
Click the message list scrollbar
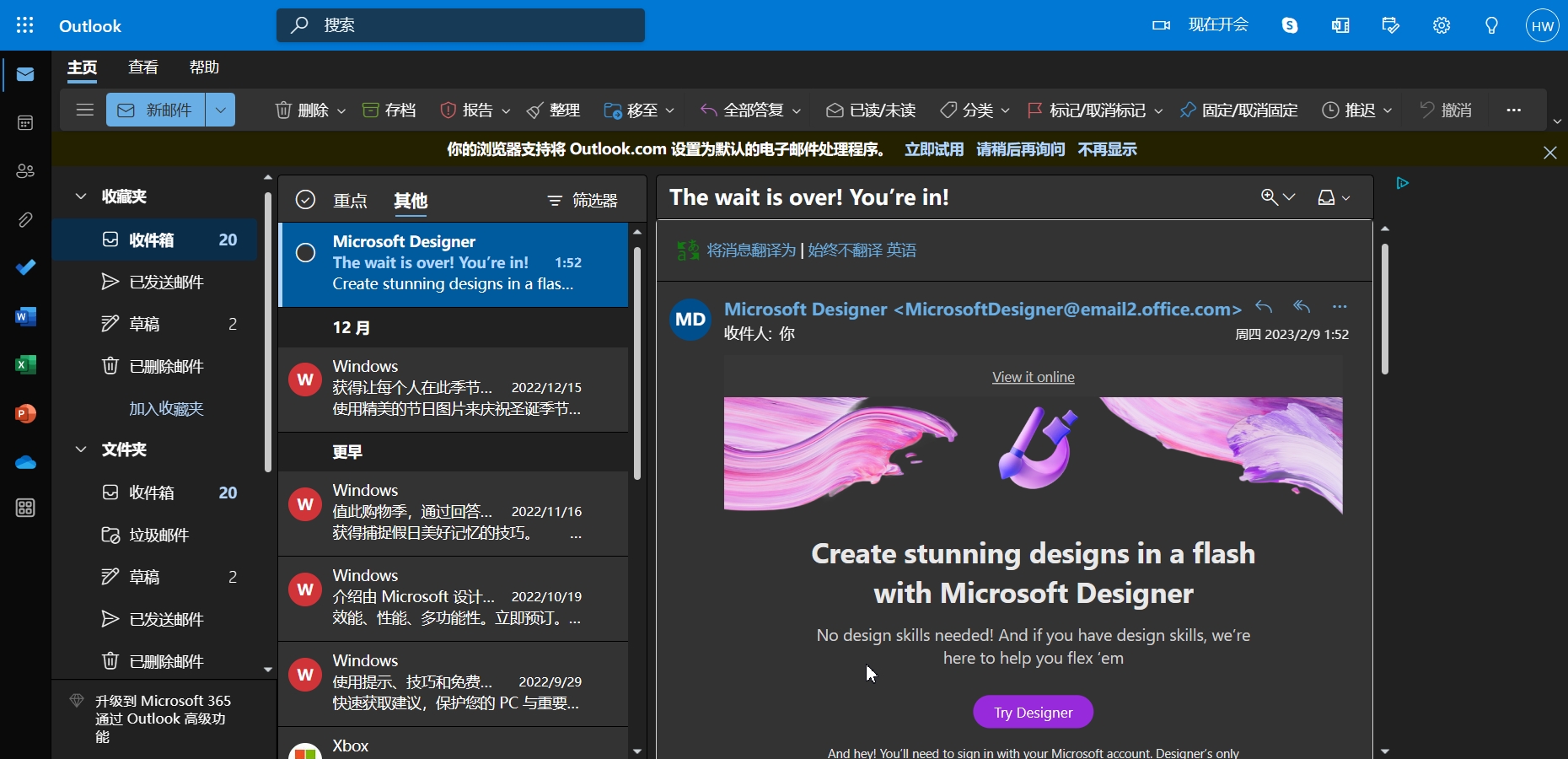pos(636,363)
